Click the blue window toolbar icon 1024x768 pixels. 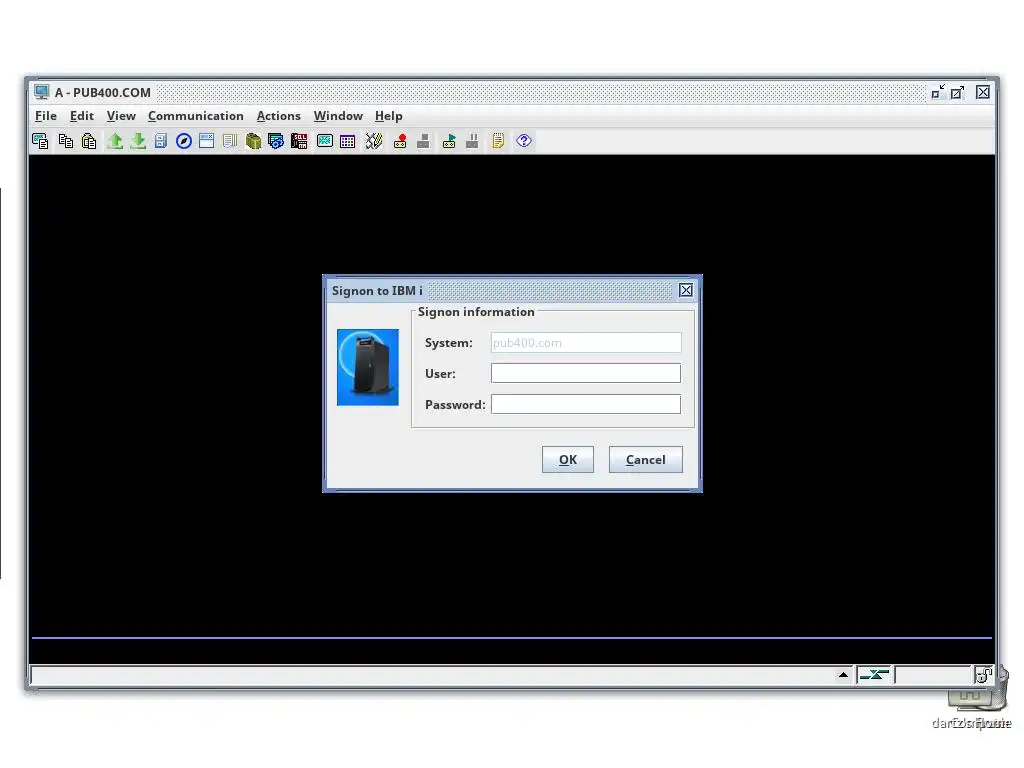(x=206, y=141)
